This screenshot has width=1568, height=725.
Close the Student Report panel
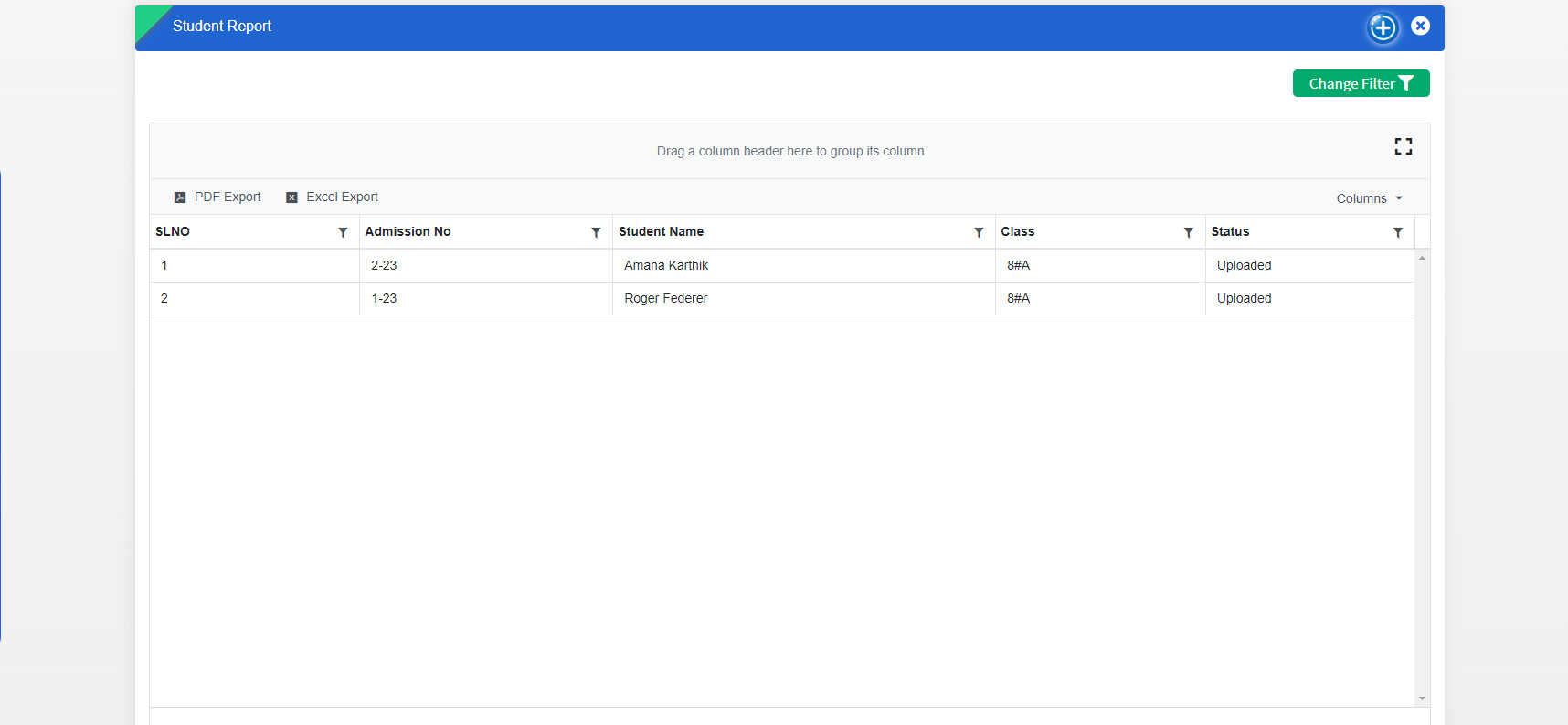click(1420, 26)
